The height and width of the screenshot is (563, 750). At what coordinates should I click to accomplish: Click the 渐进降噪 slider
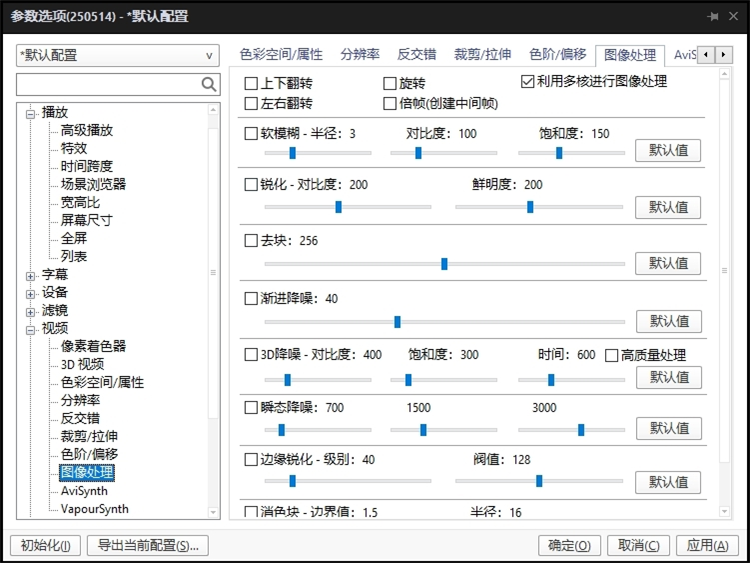[x=445, y=322]
